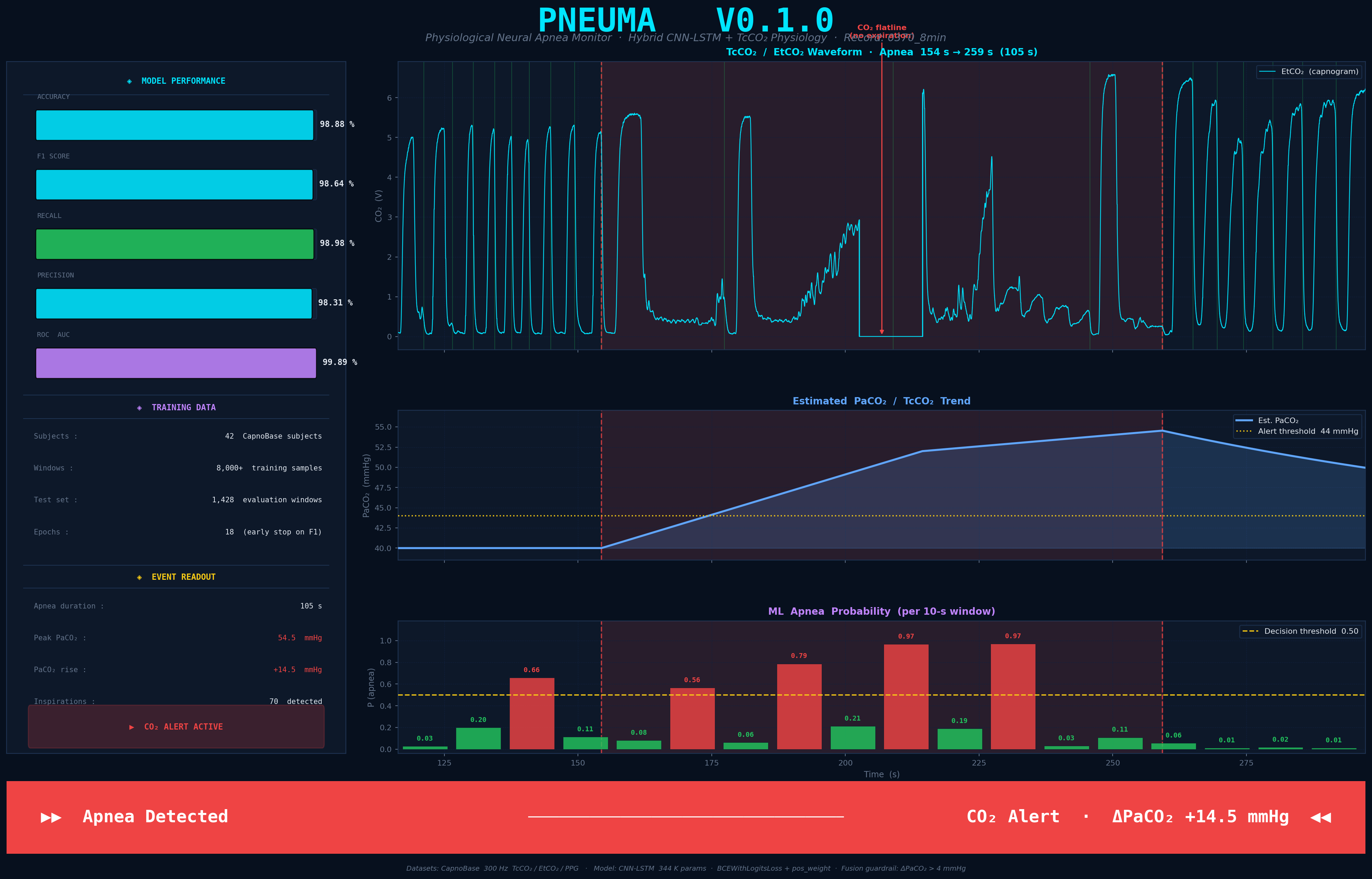Click the ML Apnea Probability chart title
The width and height of the screenshot is (1372, 879).
tap(881, 611)
